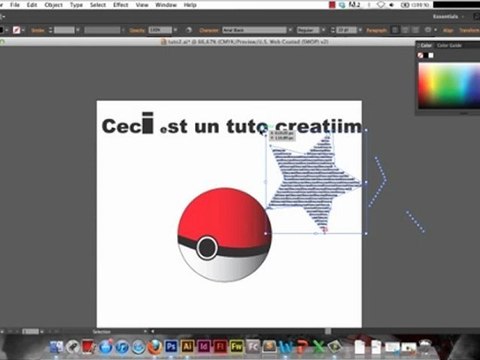480x360 pixels.
Task: Click the Character panel link
Action: 209,30
